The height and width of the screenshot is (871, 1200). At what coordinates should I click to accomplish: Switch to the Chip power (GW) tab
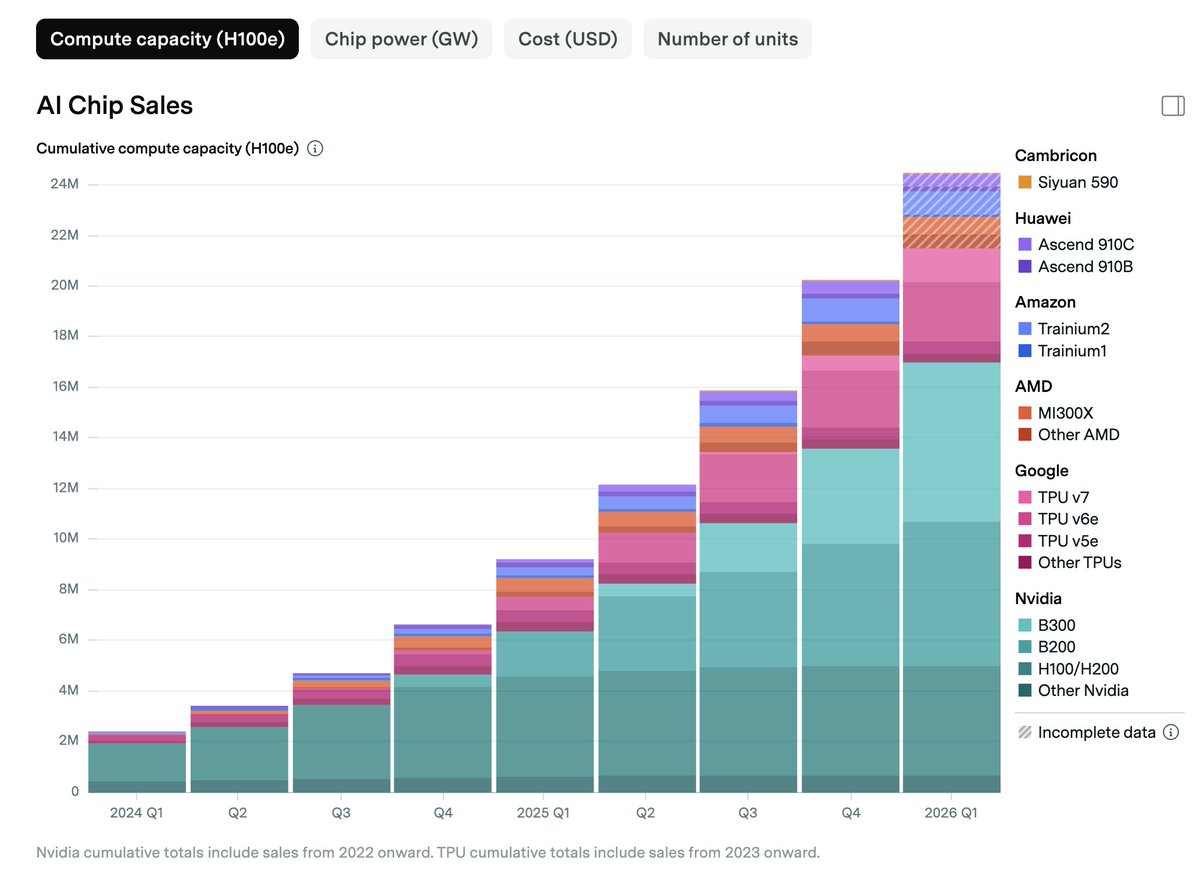401,39
